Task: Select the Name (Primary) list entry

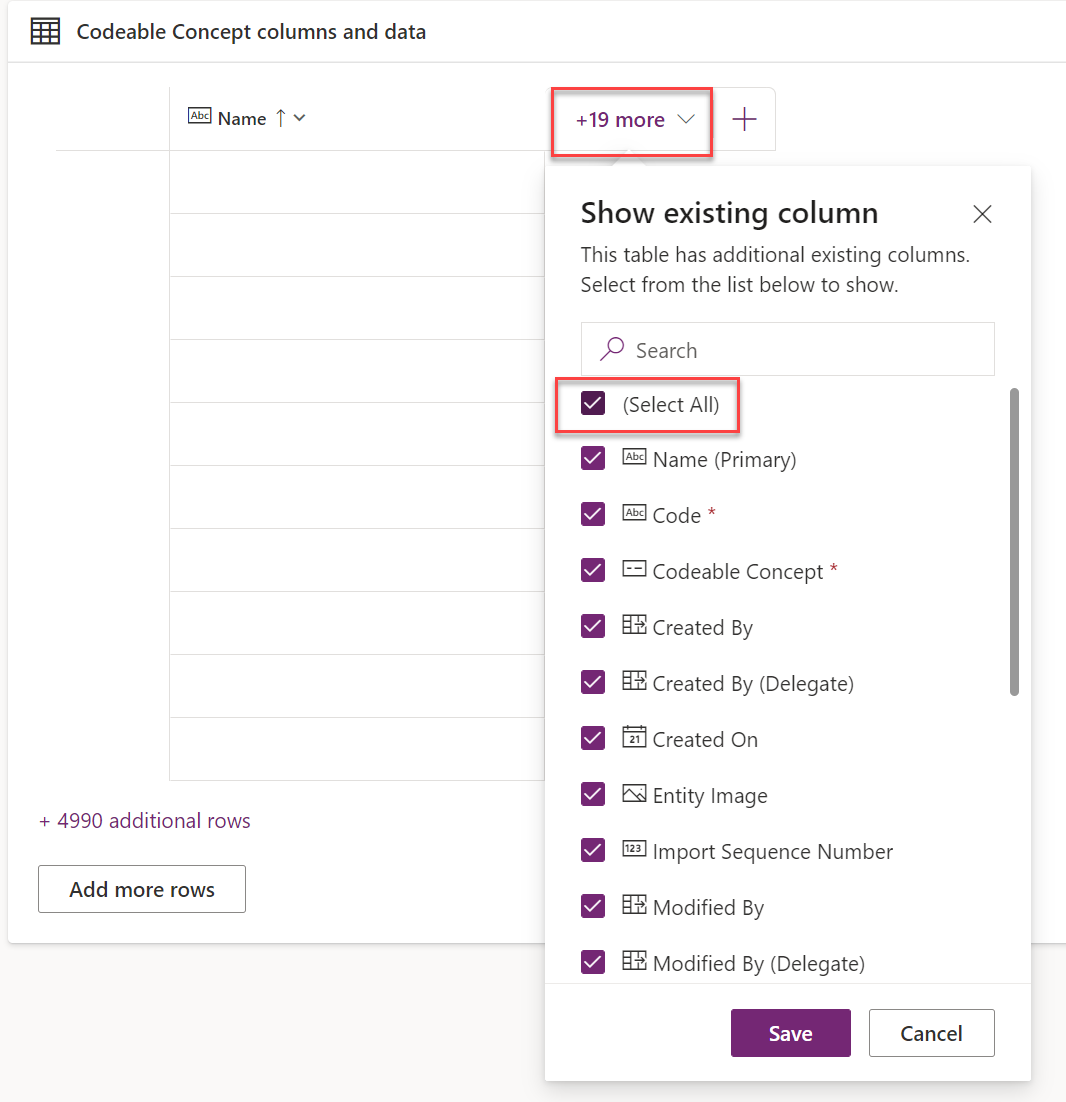Action: [x=724, y=459]
